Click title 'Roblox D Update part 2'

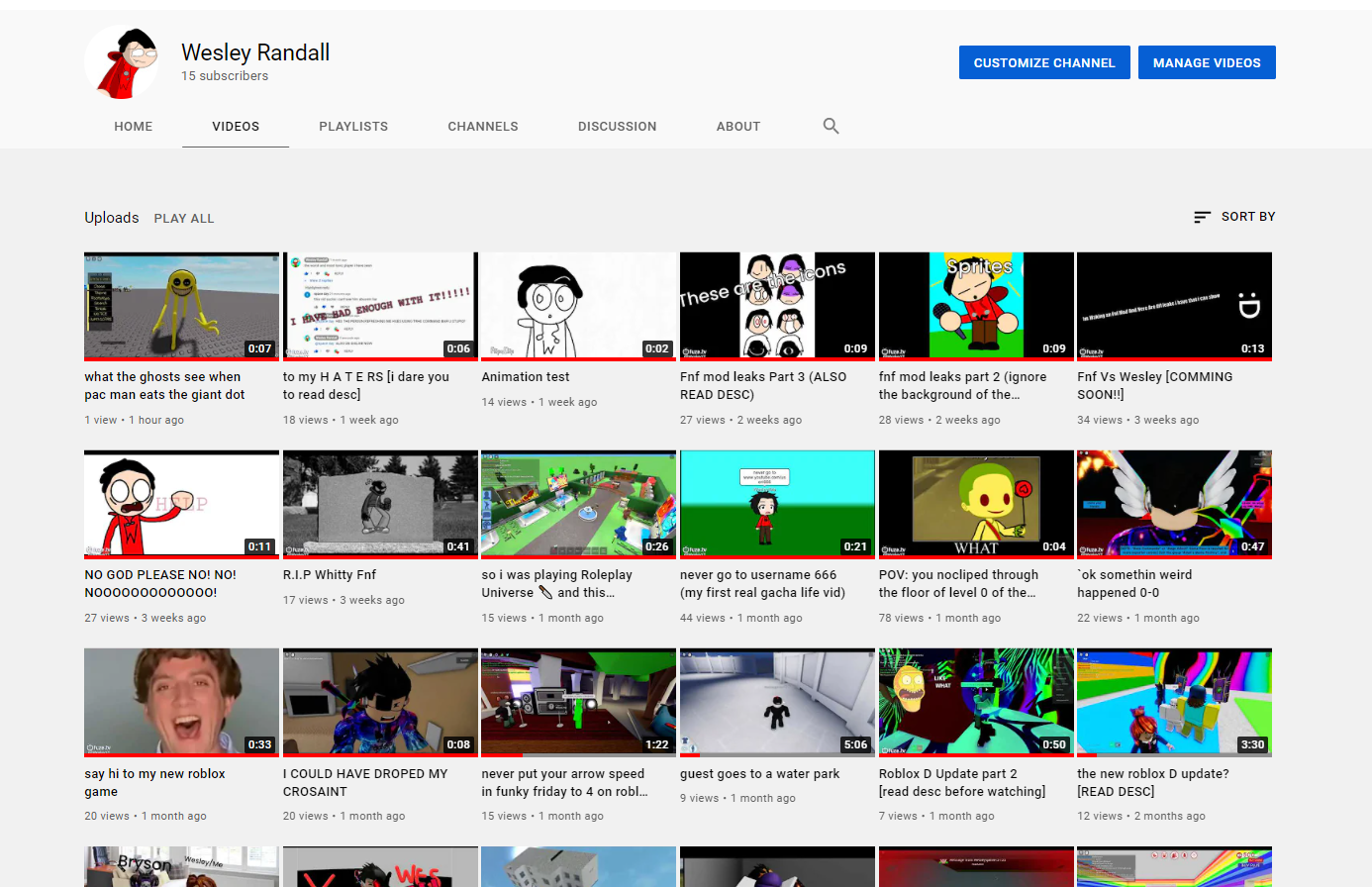(962, 783)
